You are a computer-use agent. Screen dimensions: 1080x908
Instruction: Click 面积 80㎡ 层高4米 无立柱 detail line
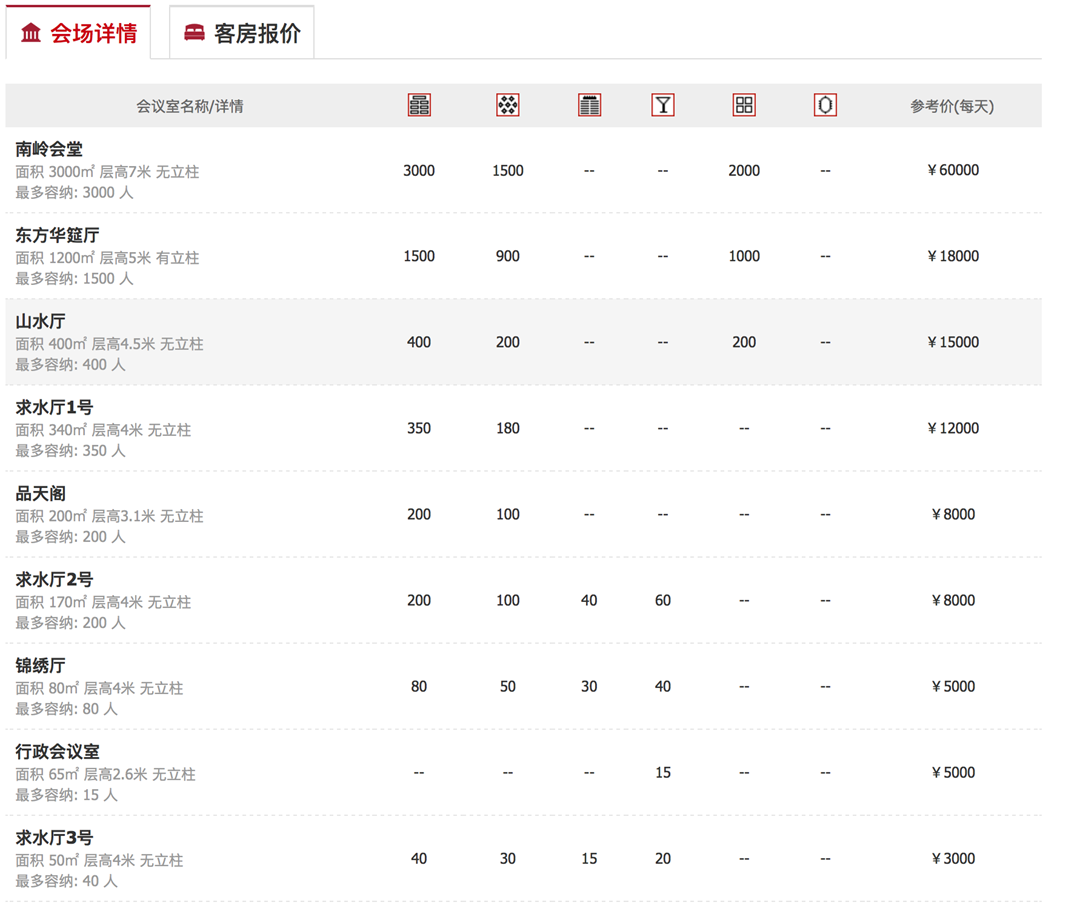point(99,688)
